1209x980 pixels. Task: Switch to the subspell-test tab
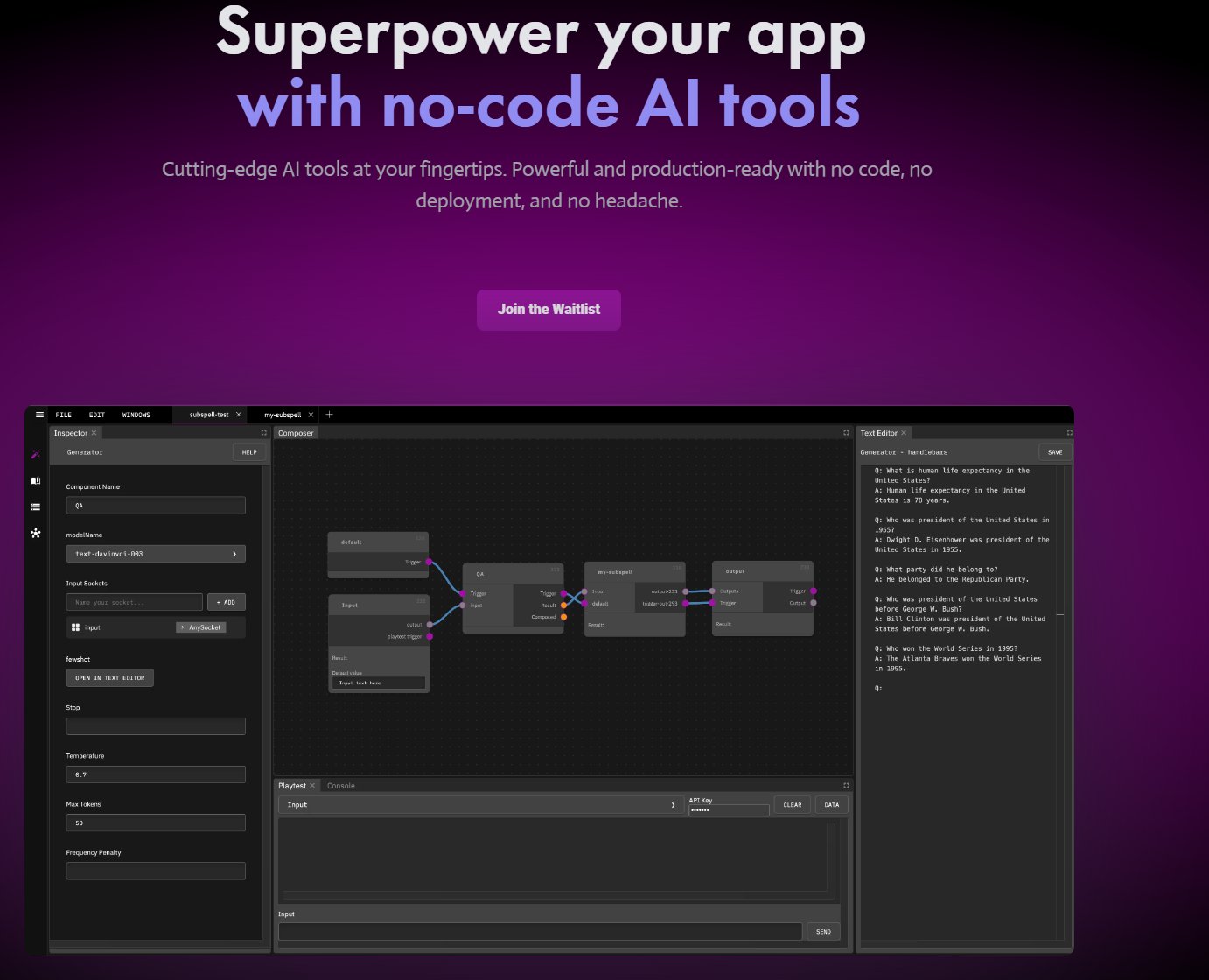209,415
